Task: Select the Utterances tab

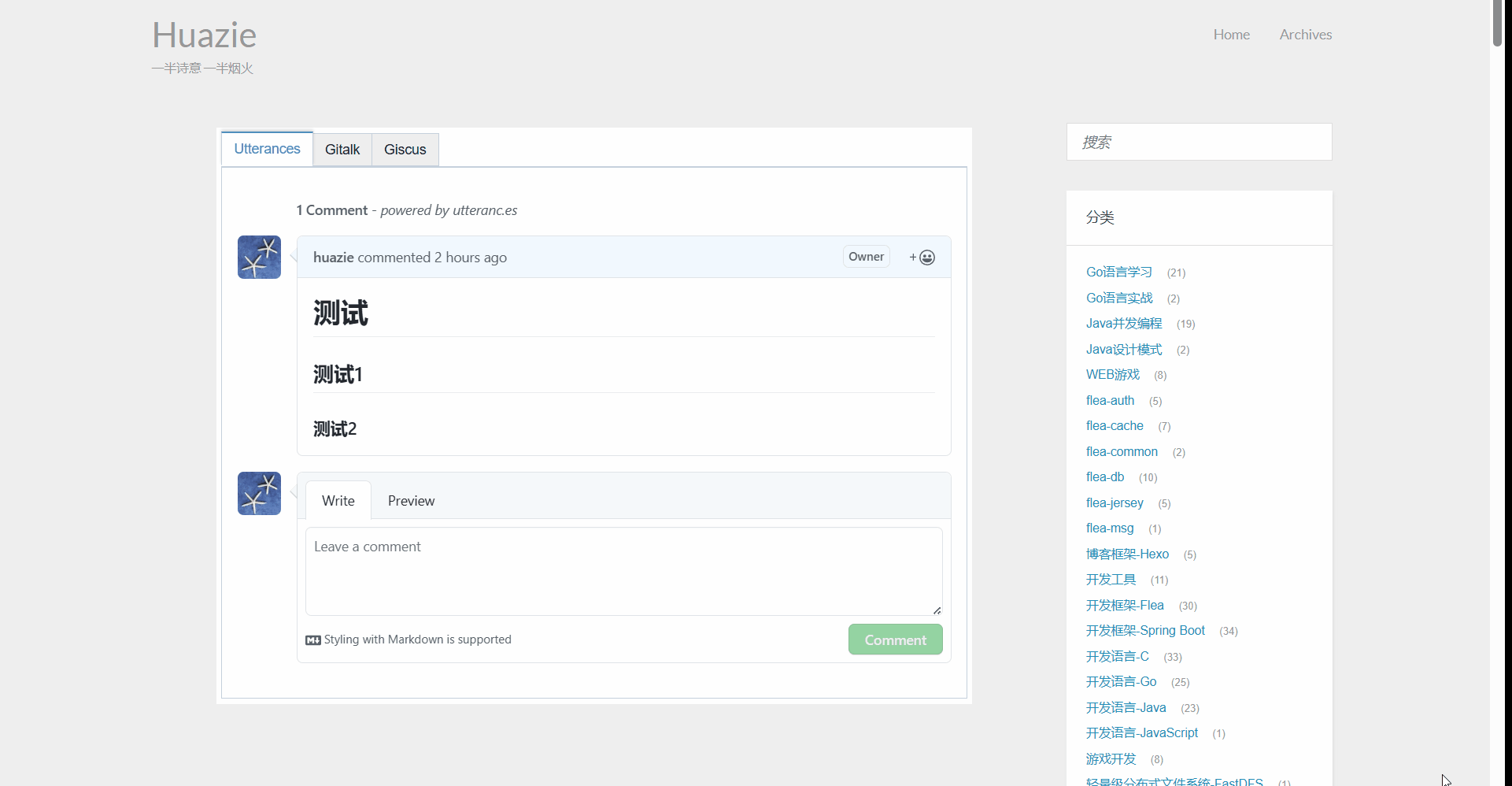Action: click(267, 149)
